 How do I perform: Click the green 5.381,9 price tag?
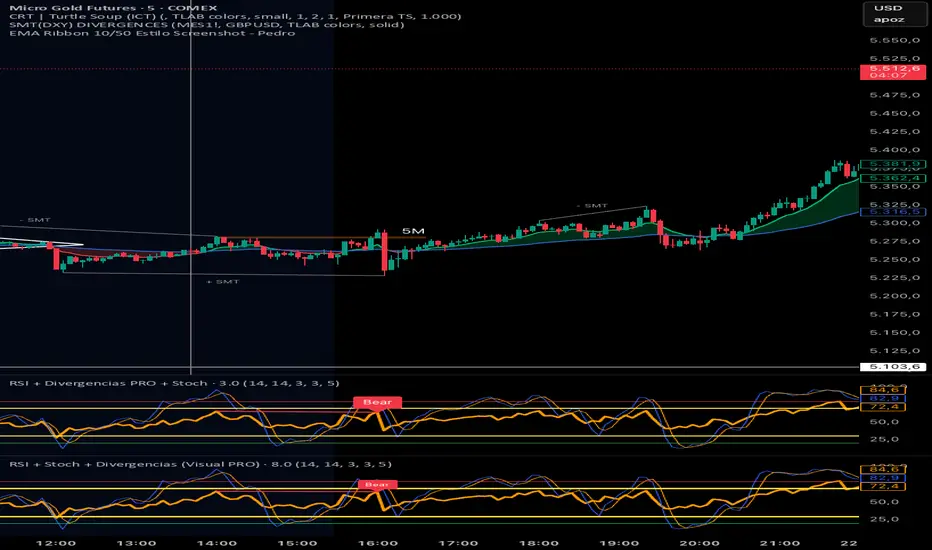[893, 164]
